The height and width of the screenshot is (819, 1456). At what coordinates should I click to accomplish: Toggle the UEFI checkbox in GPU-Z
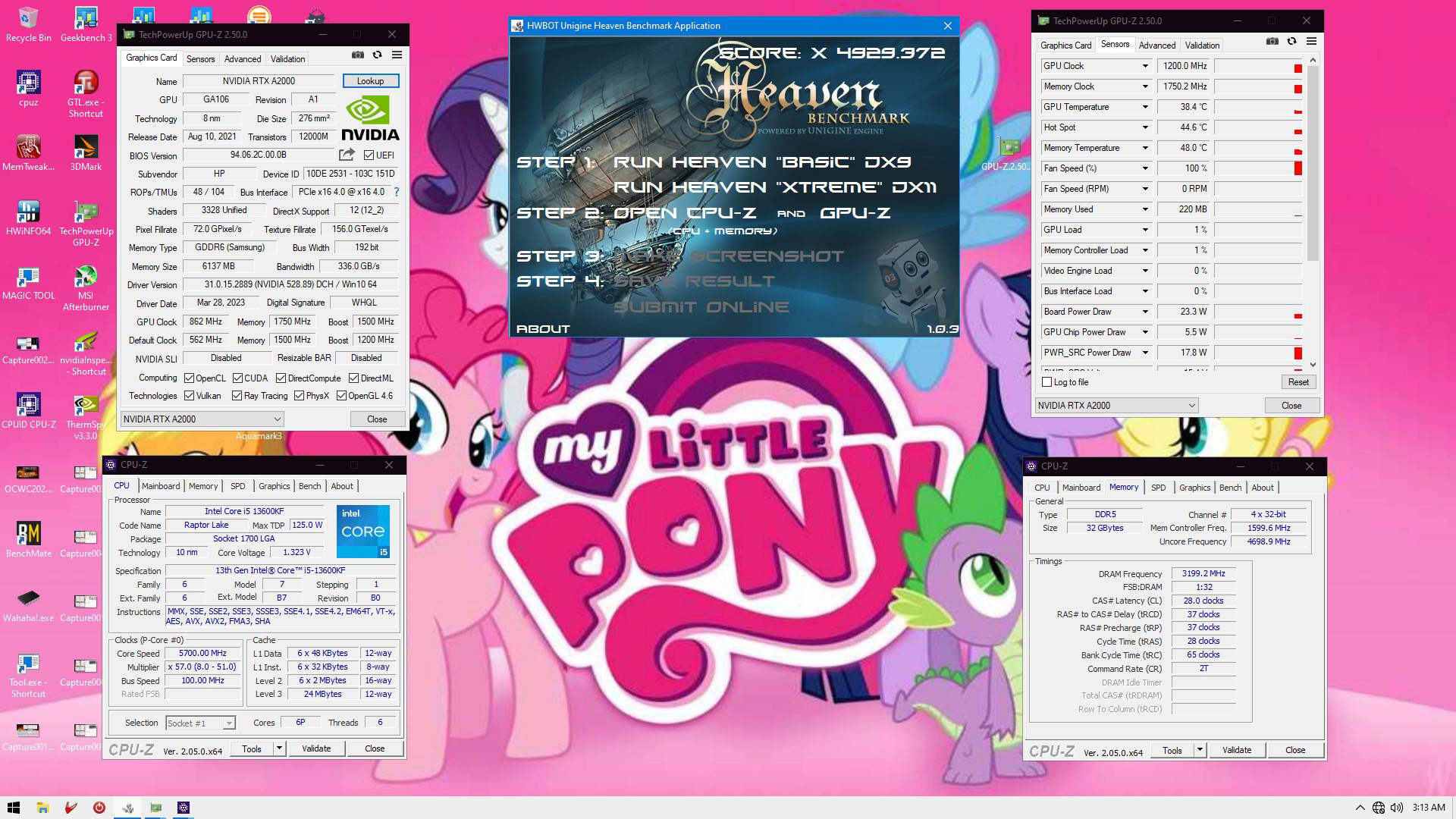[369, 155]
